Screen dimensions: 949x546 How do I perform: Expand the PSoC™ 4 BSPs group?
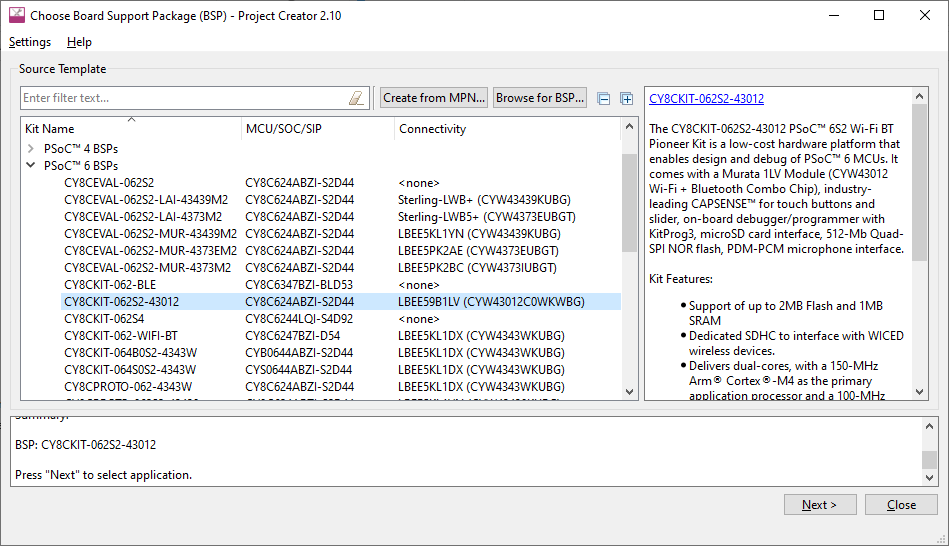(31, 148)
